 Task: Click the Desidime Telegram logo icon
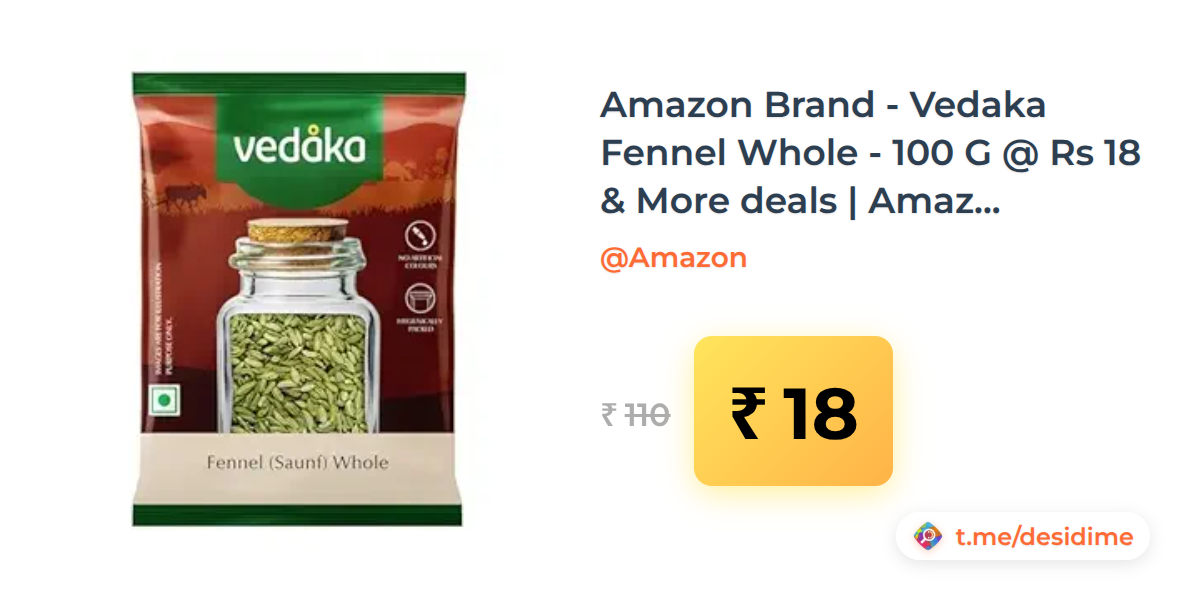click(928, 537)
